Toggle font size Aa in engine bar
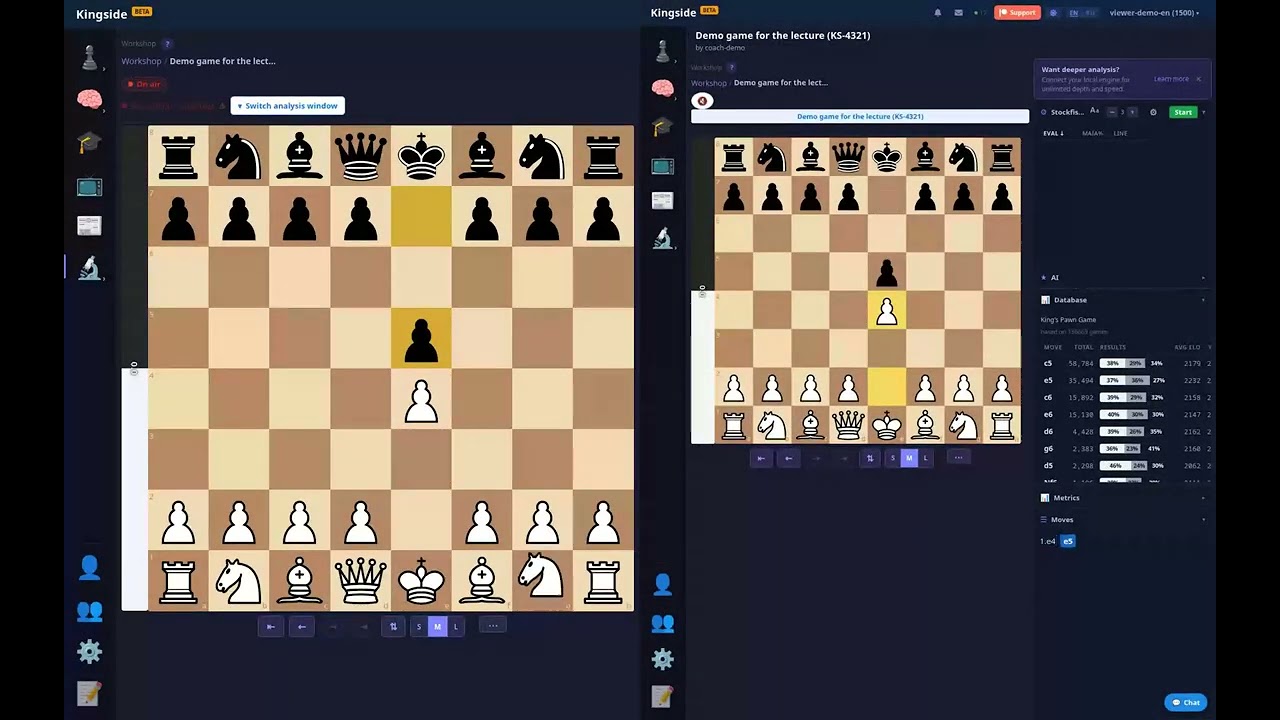 click(1094, 111)
